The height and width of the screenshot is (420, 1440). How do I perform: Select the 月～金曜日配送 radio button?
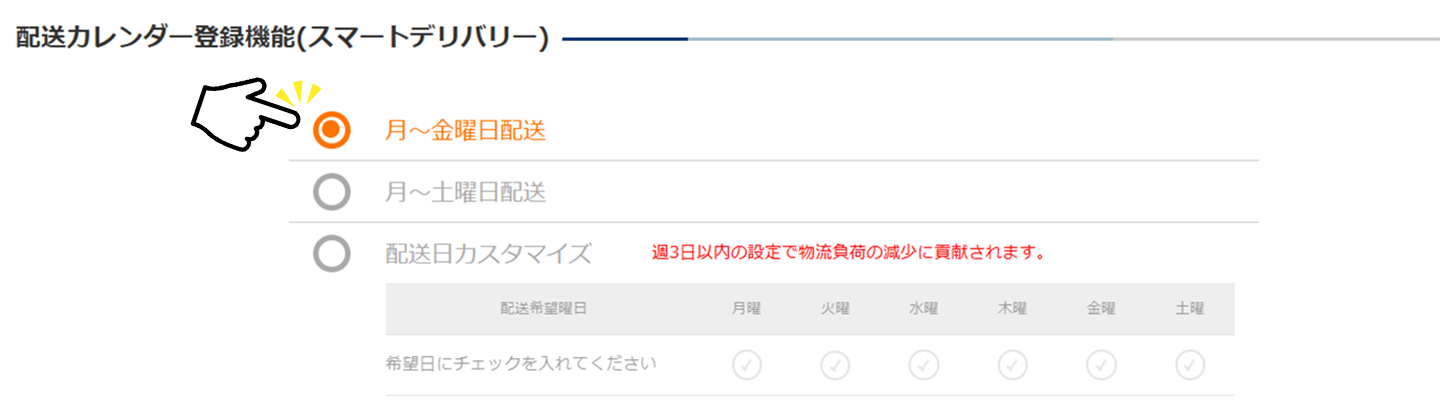[331, 130]
